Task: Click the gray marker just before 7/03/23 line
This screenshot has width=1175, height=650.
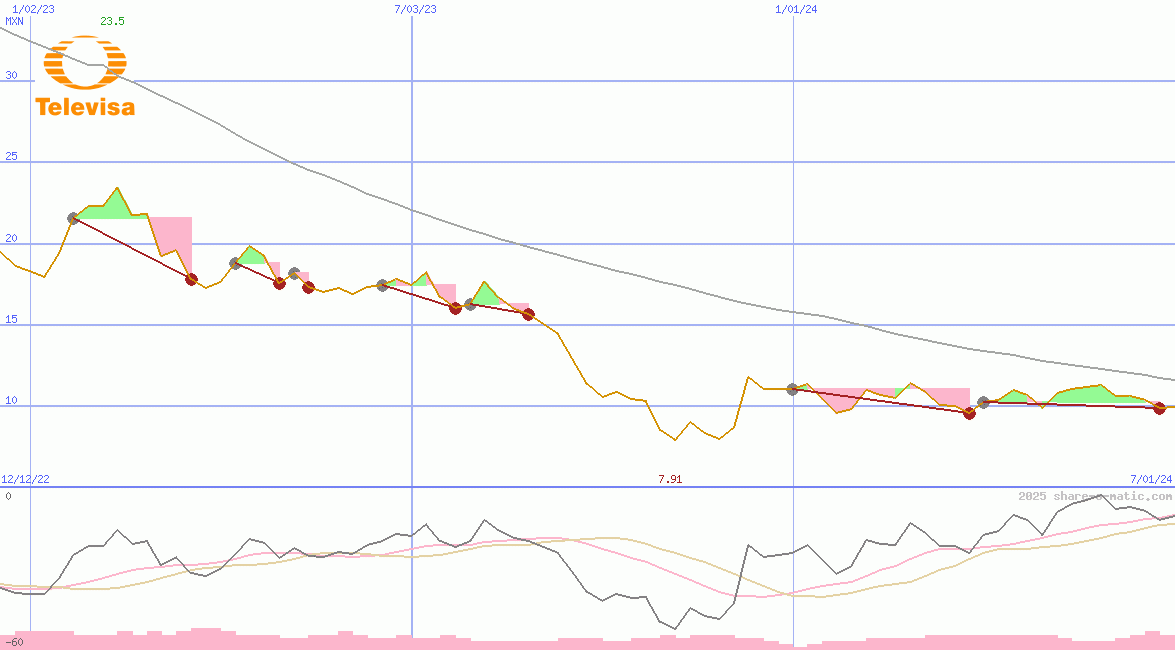Action: (382, 285)
